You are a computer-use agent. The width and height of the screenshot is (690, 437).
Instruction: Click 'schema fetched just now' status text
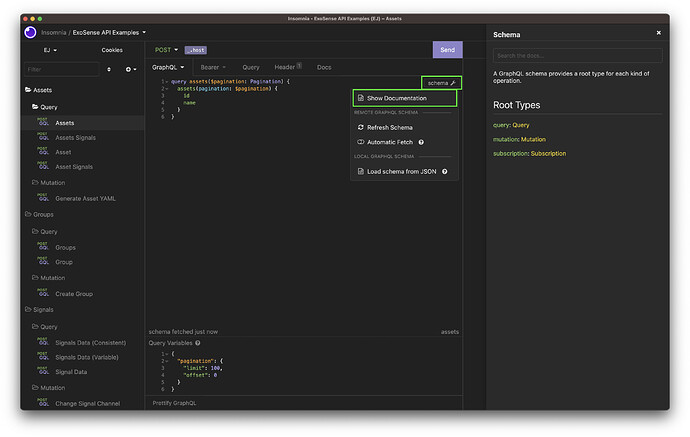pos(183,332)
